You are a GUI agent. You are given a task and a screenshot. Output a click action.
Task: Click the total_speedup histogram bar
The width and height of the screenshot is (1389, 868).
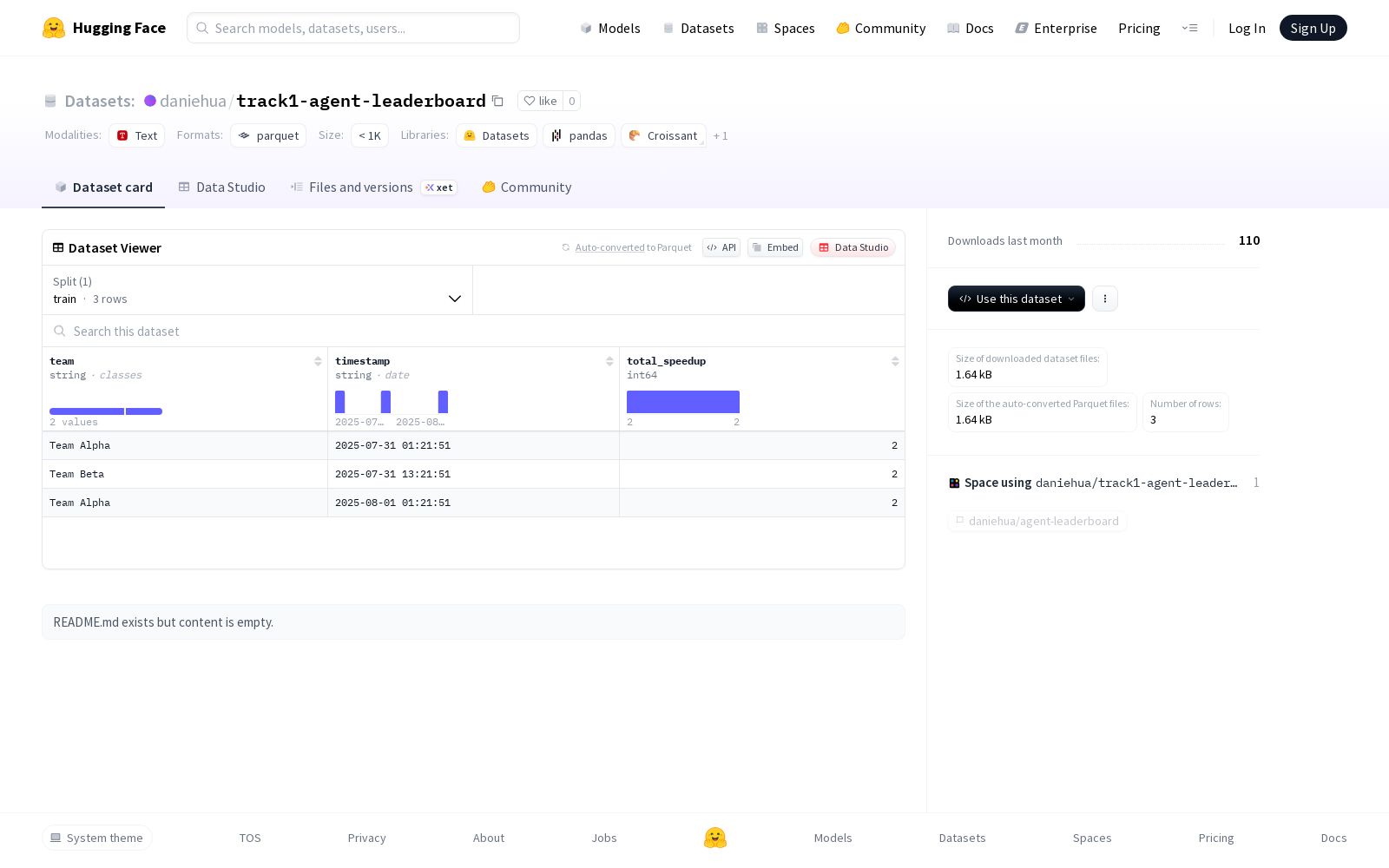pyautogui.click(x=683, y=402)
